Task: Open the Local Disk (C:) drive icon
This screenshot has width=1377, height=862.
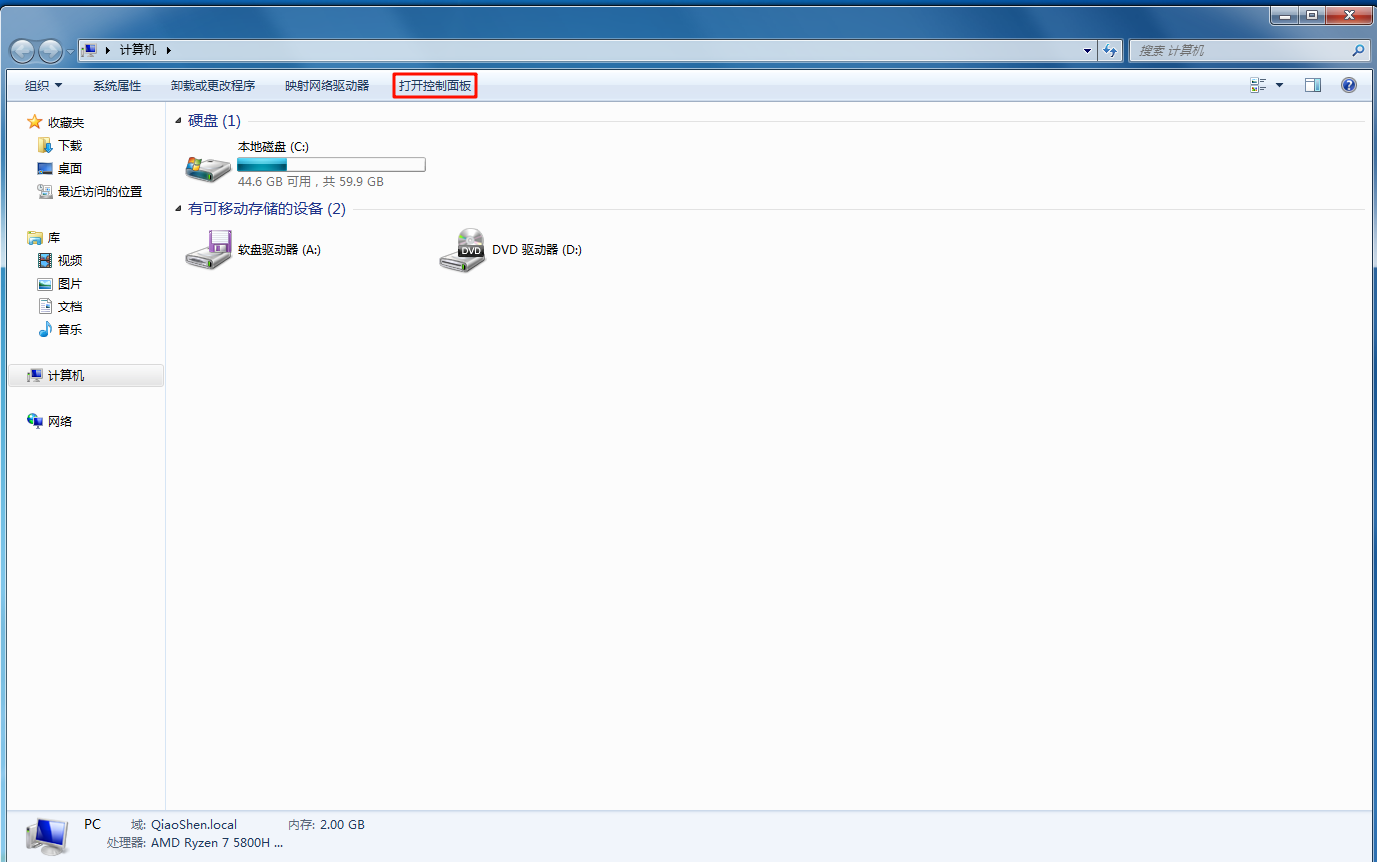Action: [208, 166]
